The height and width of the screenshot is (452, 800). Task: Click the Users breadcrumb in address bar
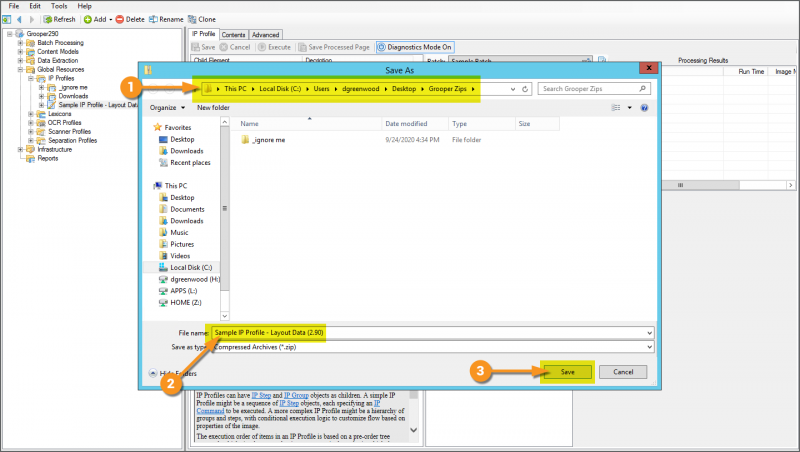click(321, 89)
